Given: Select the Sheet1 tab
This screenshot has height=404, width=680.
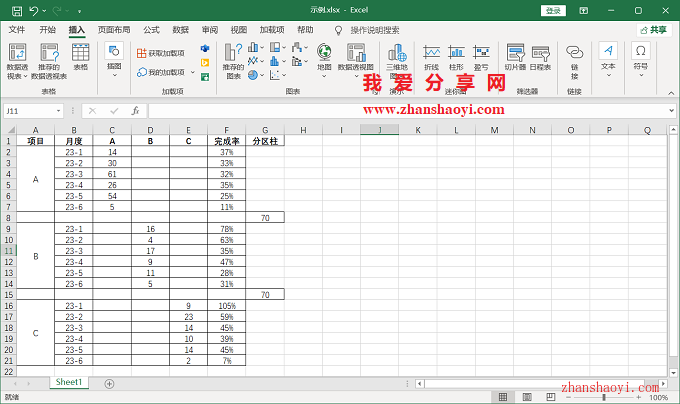Looking at the screenshot, I should (69, 382).
